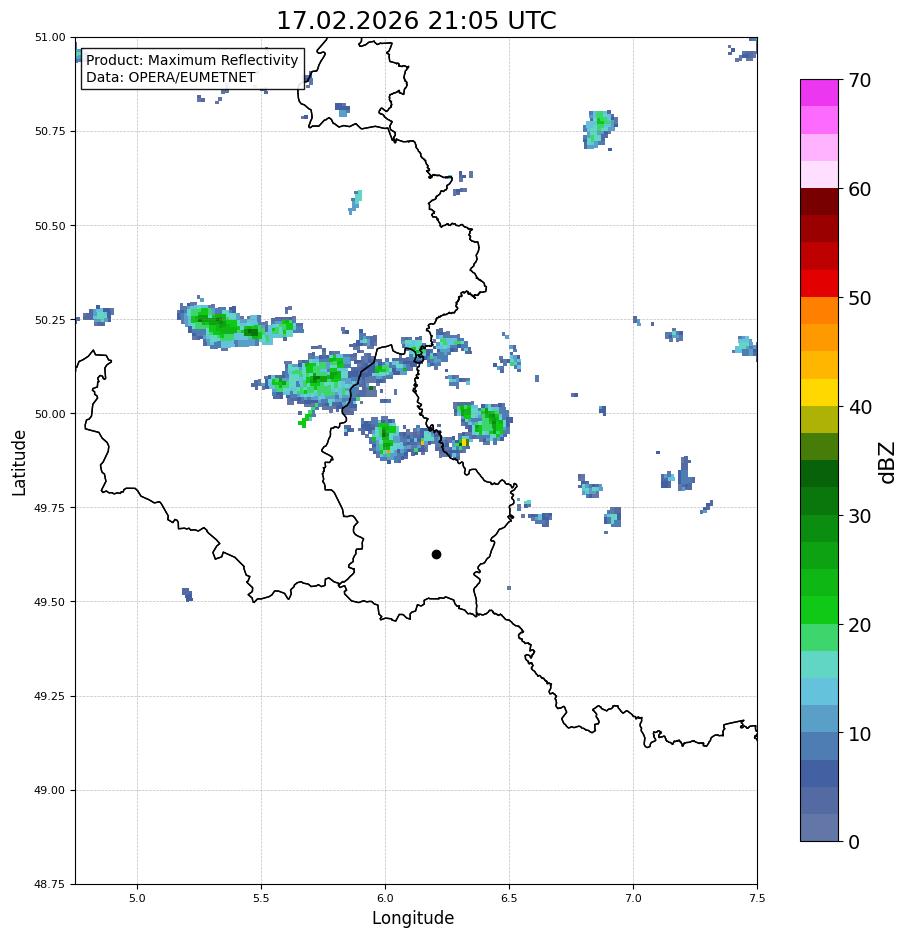Click the latitude tick label '50.75'

click(x=50, y=131)
